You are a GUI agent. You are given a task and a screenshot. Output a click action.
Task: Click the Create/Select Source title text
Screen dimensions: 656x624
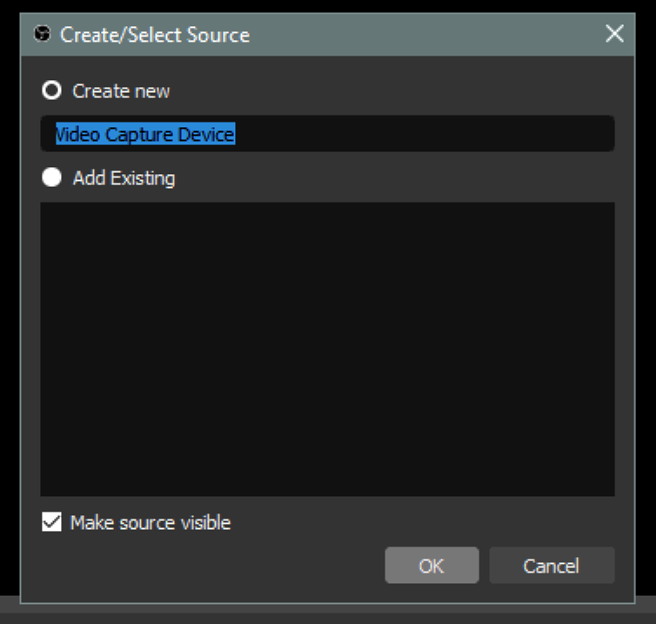tap(155, 35)
